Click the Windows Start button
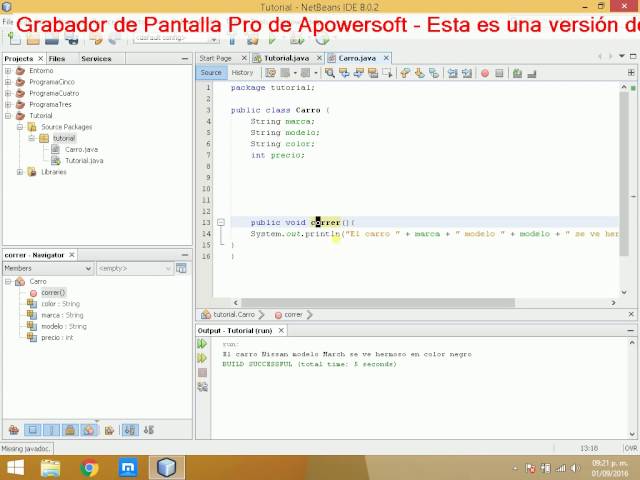The height and width of the screenshot is (480, 640). pyautogui.click(x=16, y=468)
